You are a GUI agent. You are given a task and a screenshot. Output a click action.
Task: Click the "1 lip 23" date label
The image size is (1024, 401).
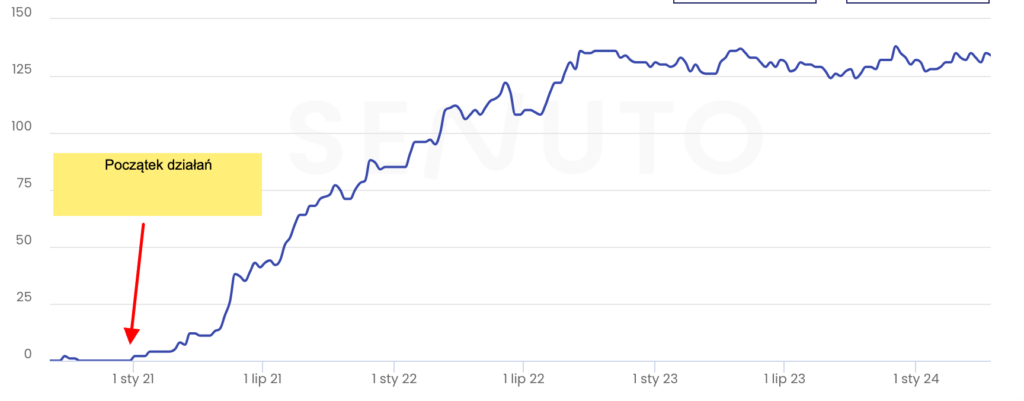(784, 379)
